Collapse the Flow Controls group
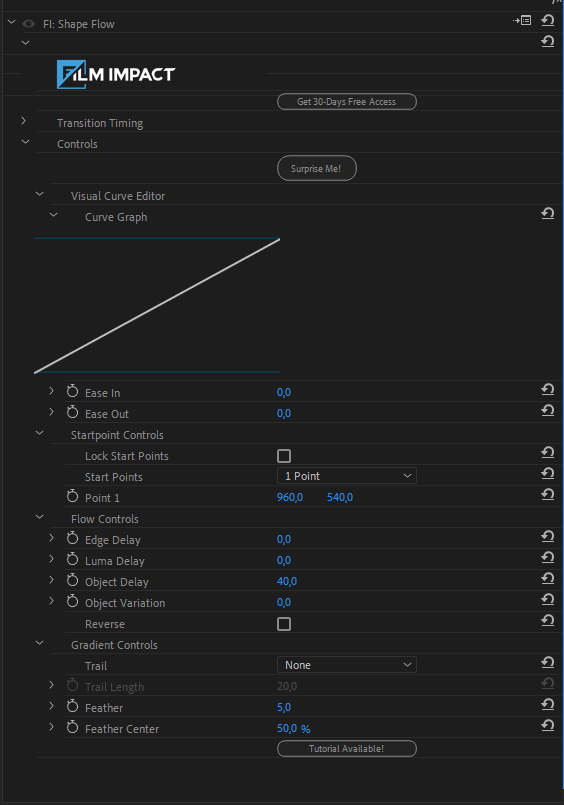The height and width of the screenshot is (805, 564). click(x=40, y=517)
